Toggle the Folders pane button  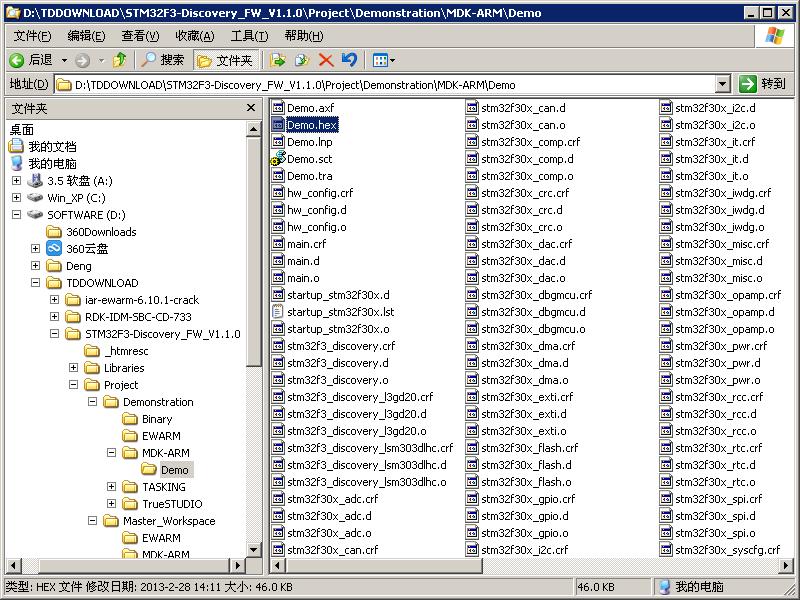(x=226, y=60)
